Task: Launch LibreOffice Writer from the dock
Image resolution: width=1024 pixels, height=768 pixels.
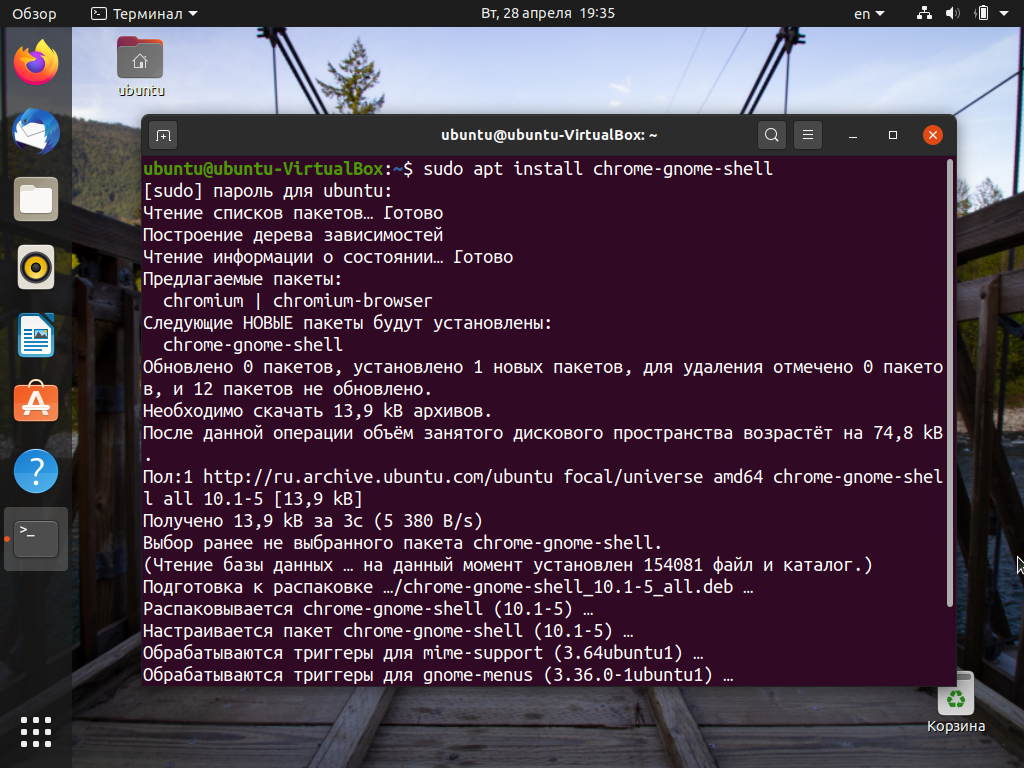Action: point(36,335)
